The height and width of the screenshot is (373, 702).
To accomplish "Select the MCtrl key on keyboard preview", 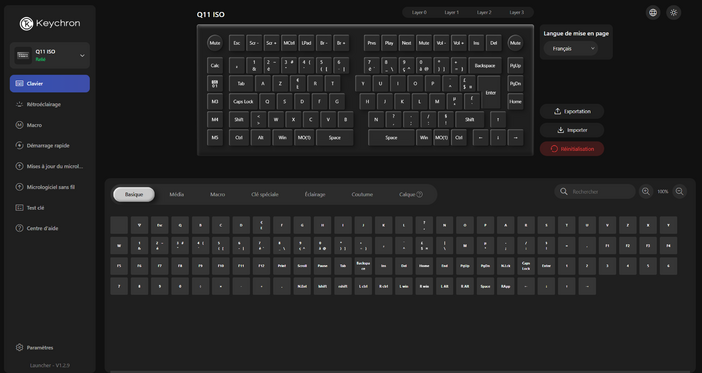I will coord(289,43).
